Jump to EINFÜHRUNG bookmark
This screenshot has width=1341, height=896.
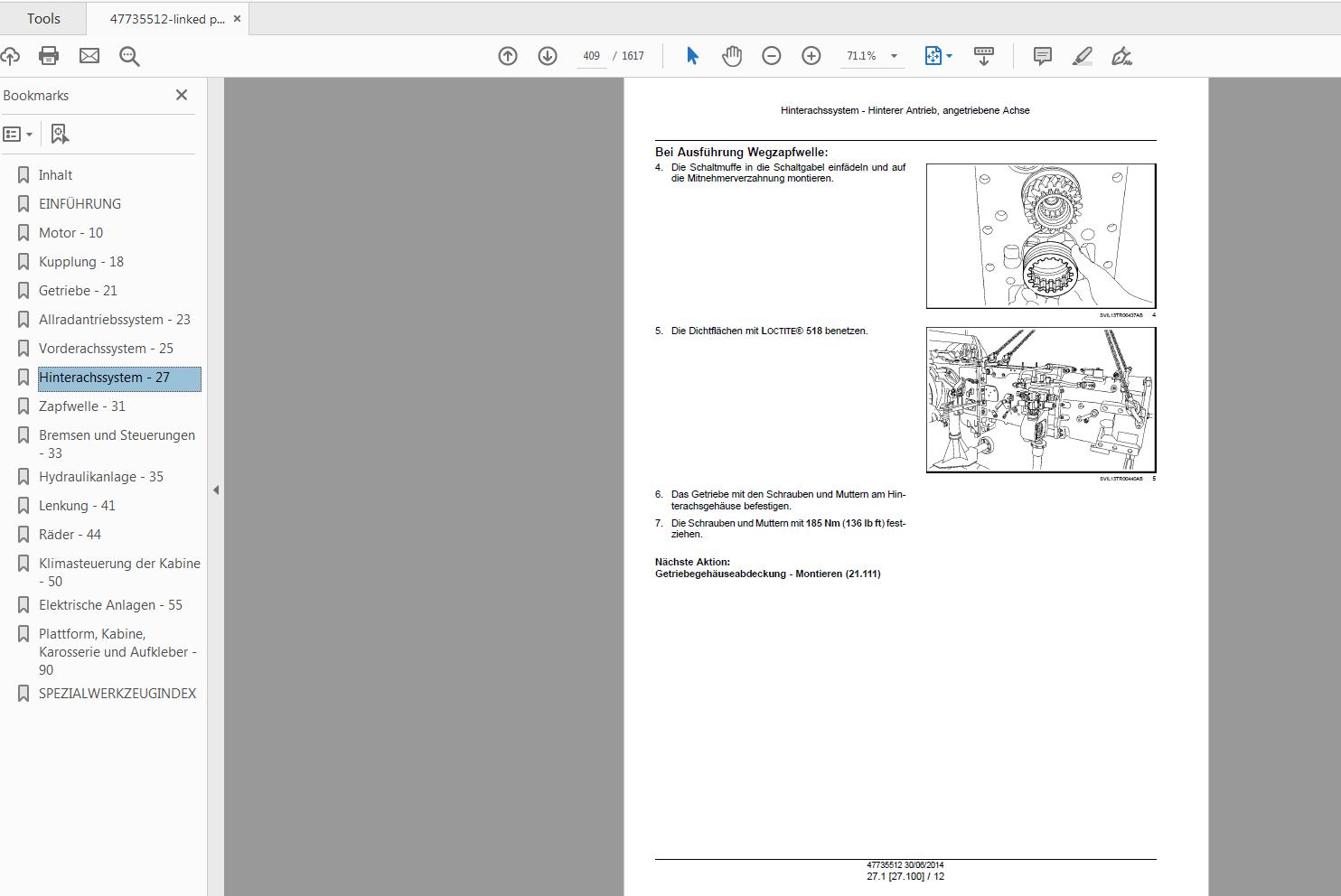tap(80, 204)
